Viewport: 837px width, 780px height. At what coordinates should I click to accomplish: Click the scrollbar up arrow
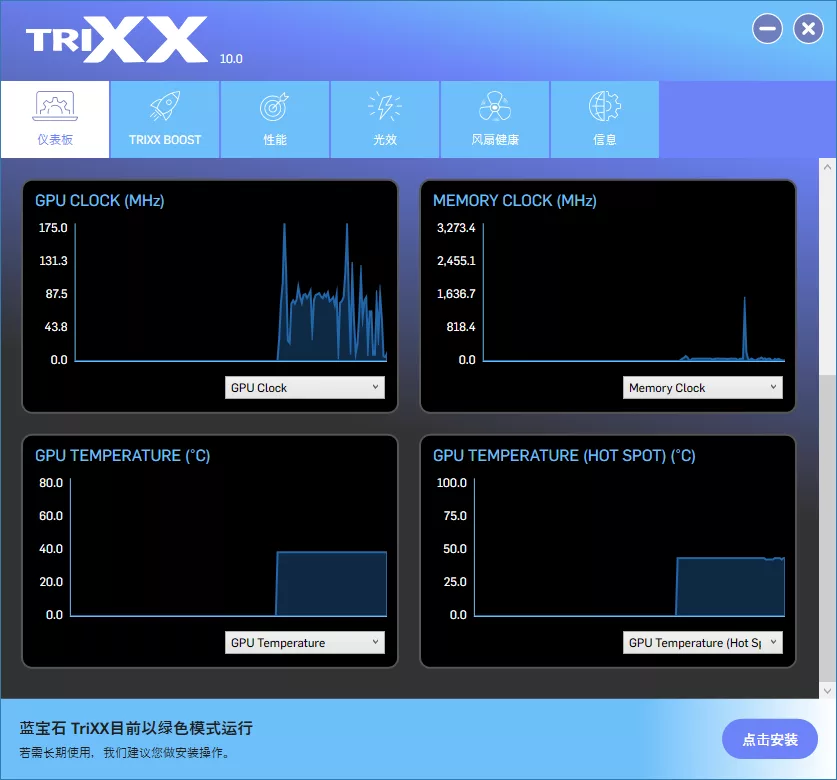point(827,167)
